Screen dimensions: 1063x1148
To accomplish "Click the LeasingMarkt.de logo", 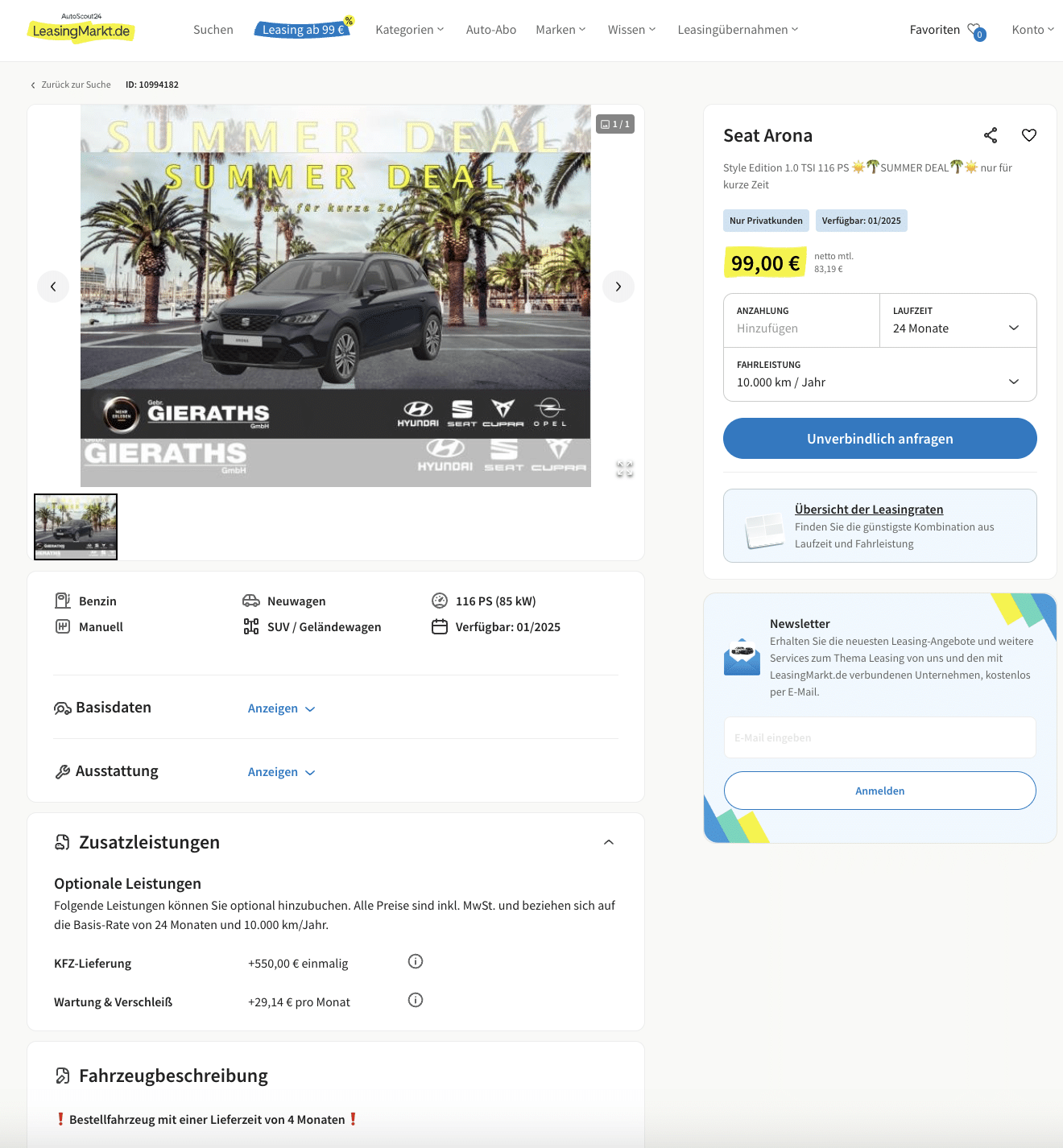I will [81, 28].
